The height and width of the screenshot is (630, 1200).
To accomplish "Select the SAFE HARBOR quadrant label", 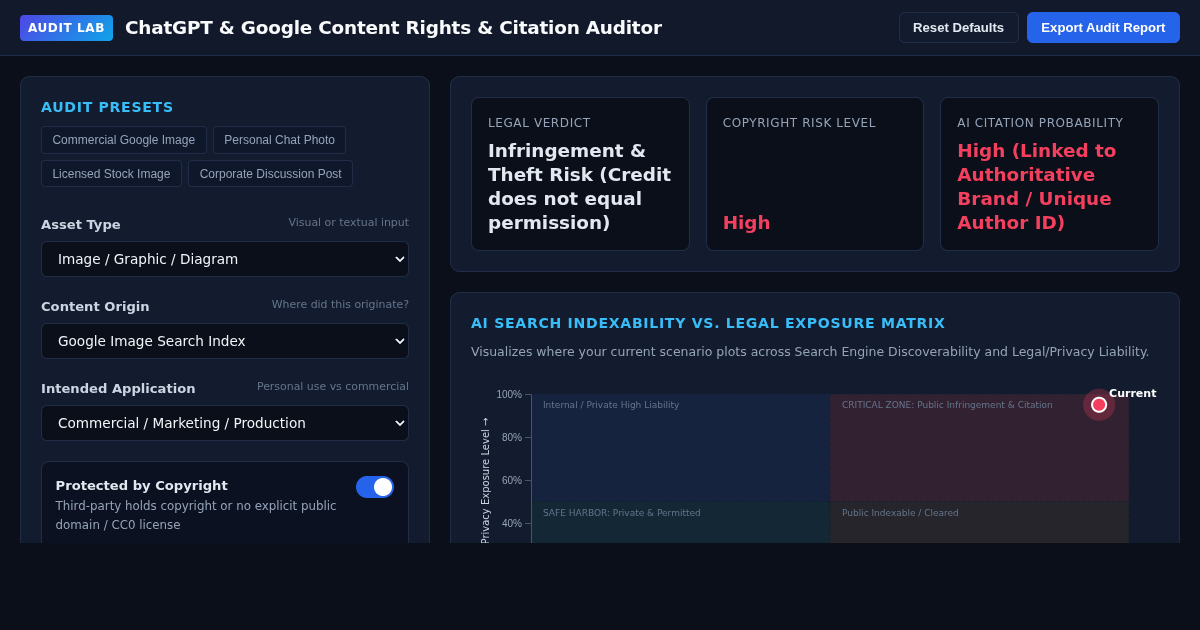I will (622, 513).
